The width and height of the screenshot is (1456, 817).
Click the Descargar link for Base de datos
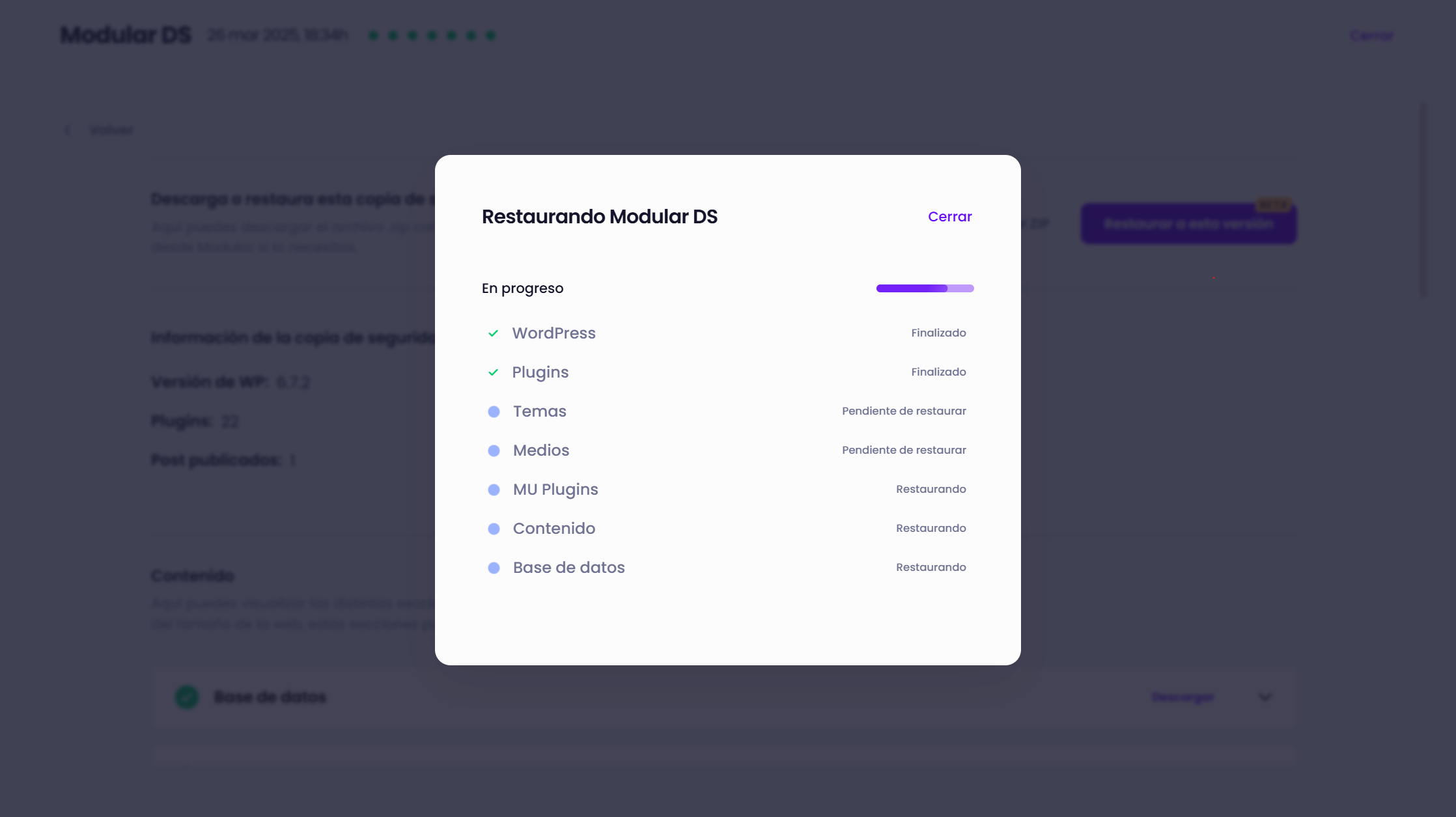click(x=1183, y=697)
